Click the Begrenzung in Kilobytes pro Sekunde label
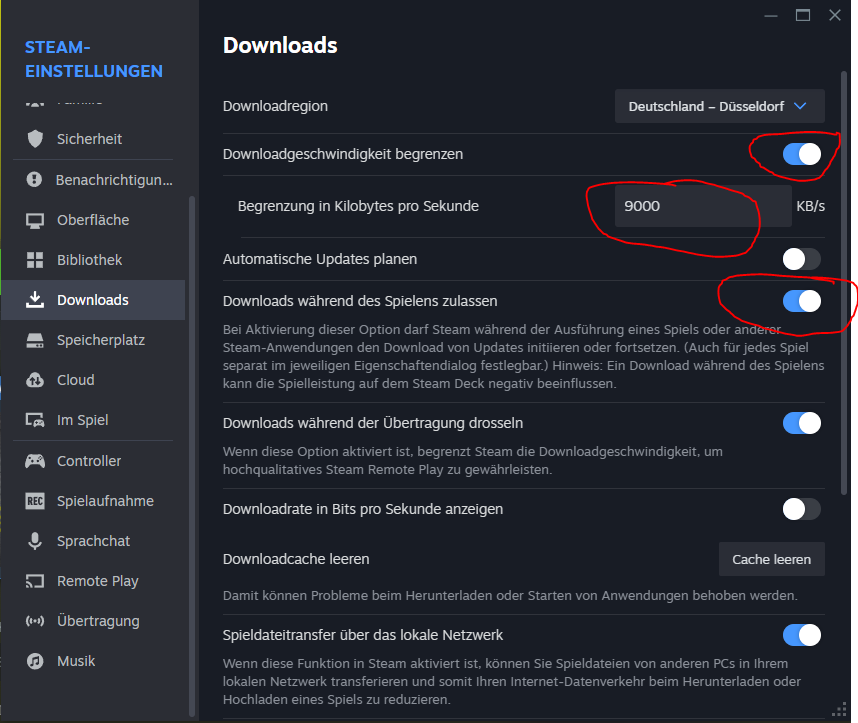 click(358, 206)
